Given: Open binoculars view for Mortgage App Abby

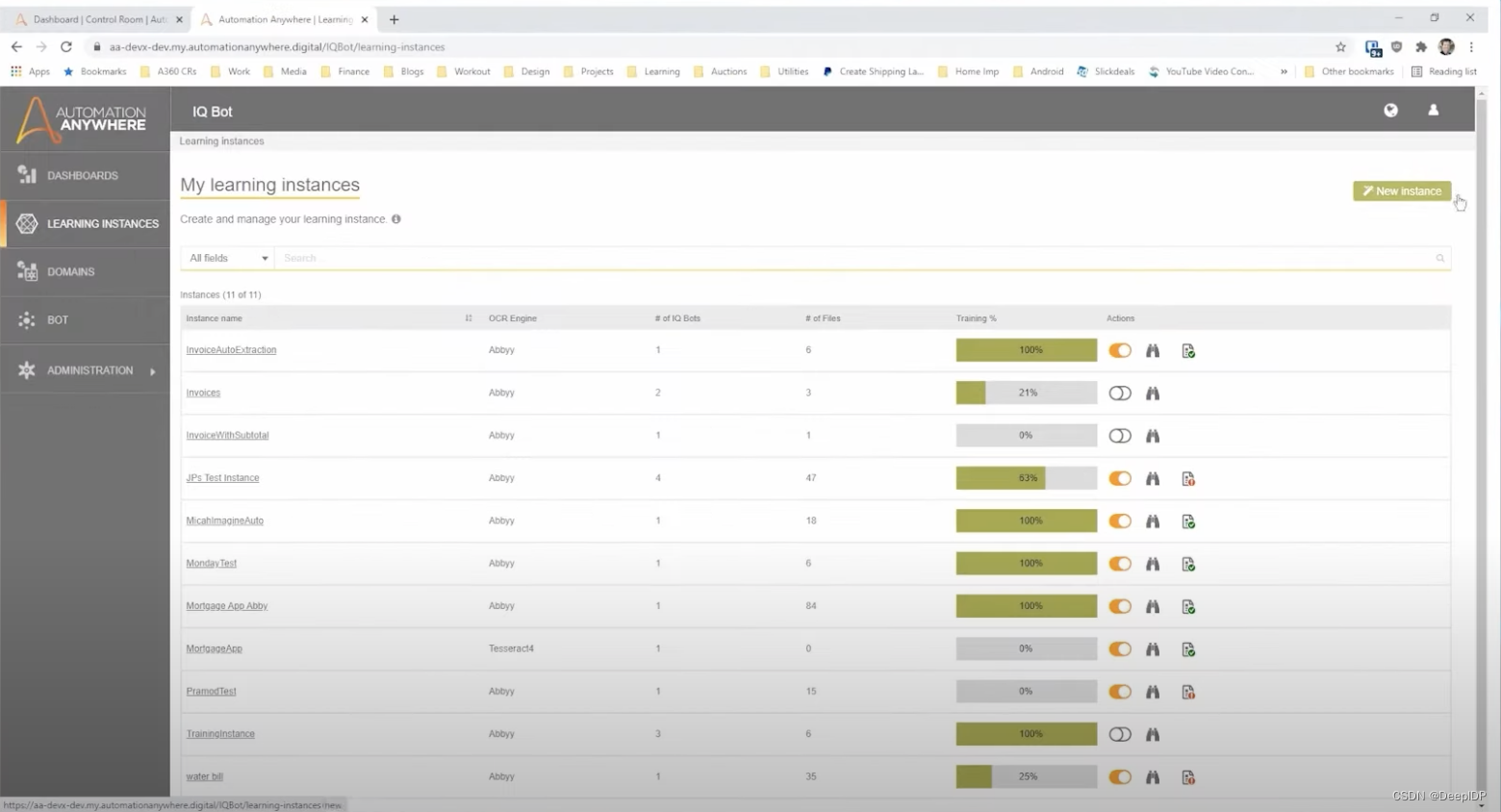Looking at the screenshot, I should point(1153,606).
